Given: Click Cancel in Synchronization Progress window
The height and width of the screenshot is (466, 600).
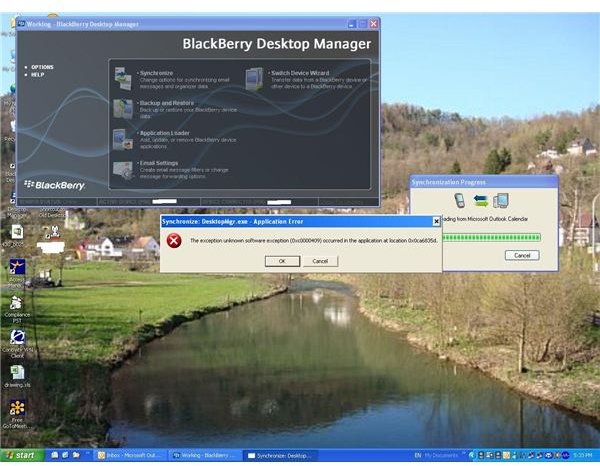Looking at the screenshot, I should tap(522, 255).
